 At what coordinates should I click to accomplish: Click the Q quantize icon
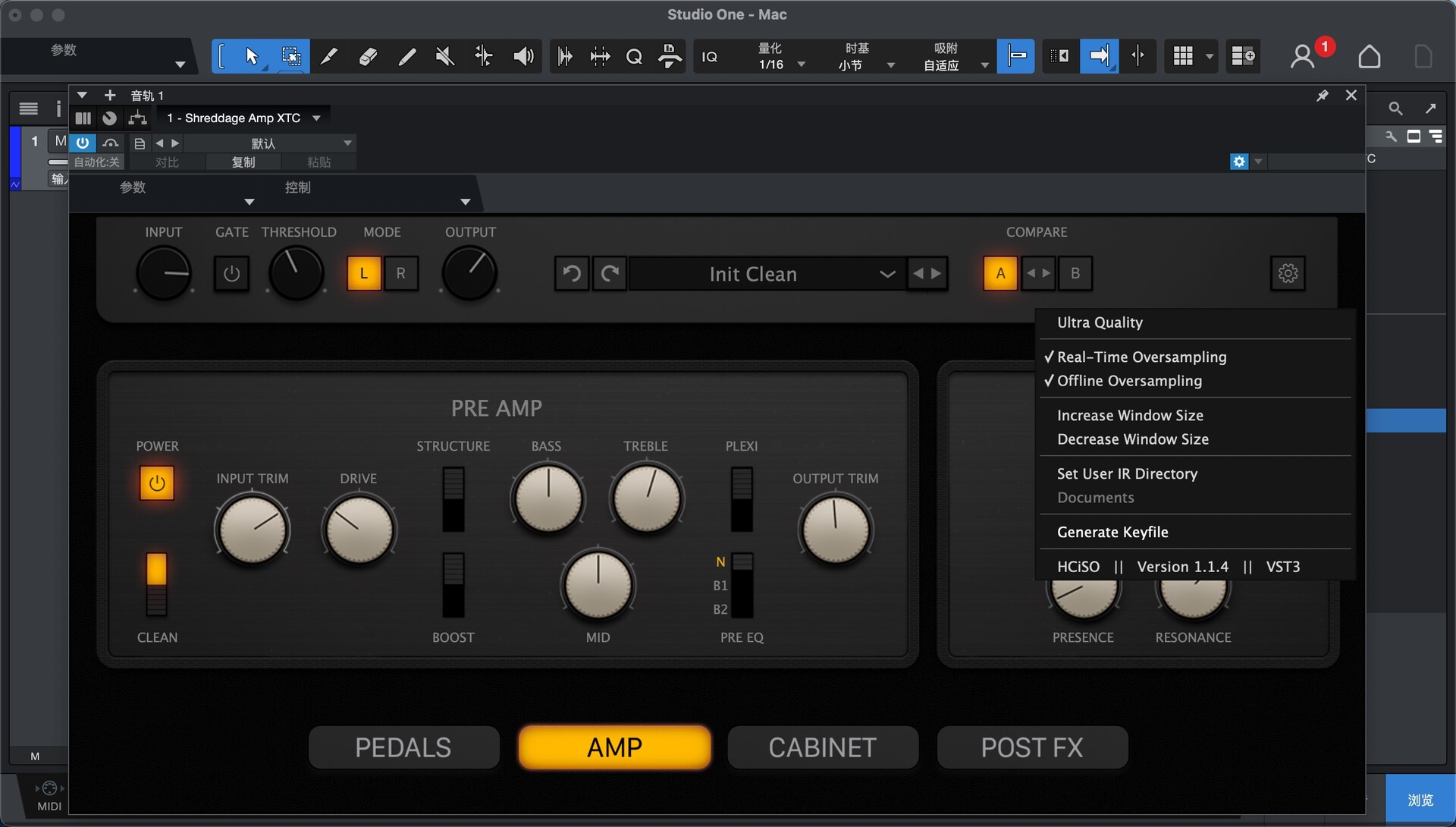click(x=634, y=56)
